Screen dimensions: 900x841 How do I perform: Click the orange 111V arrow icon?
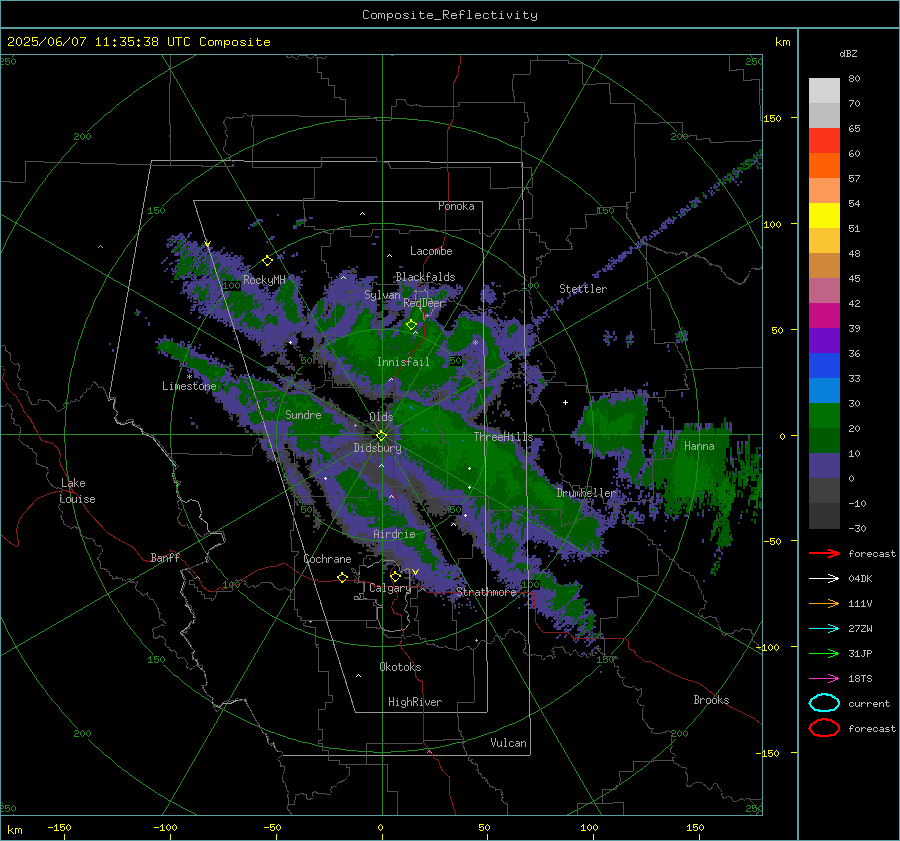pyautogui.click(x=824, y=603)
